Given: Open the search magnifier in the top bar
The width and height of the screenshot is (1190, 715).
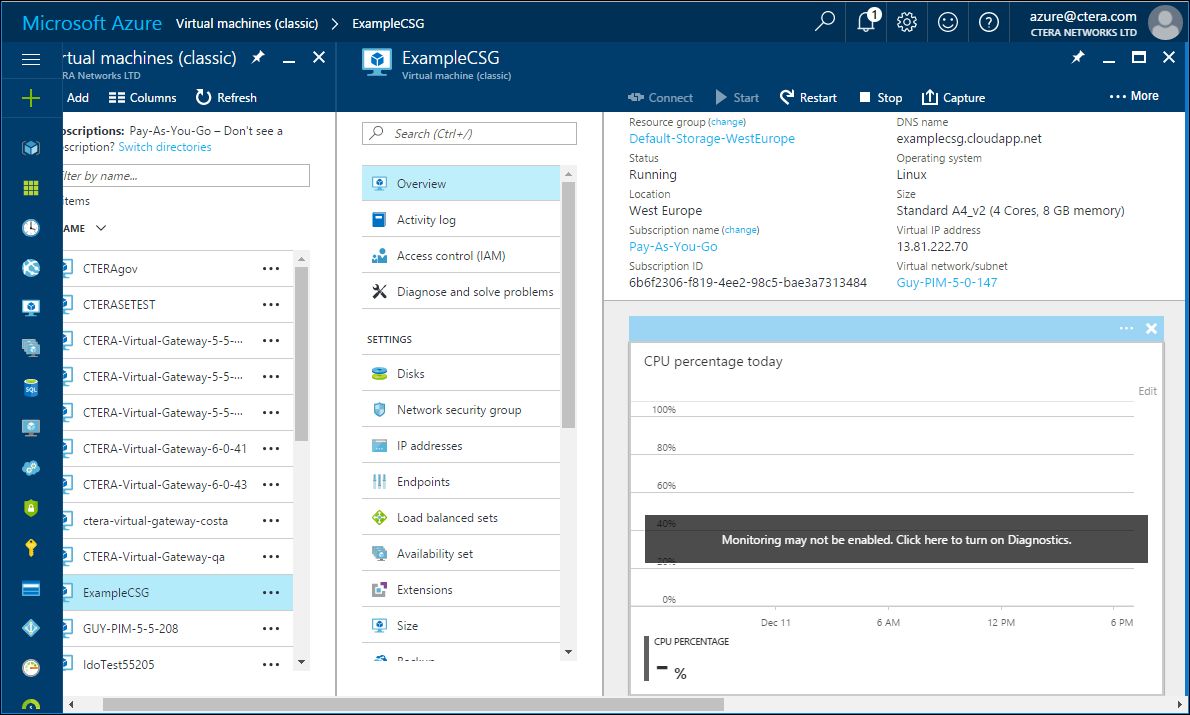Looking at the screenshot, I should point(825,21).
